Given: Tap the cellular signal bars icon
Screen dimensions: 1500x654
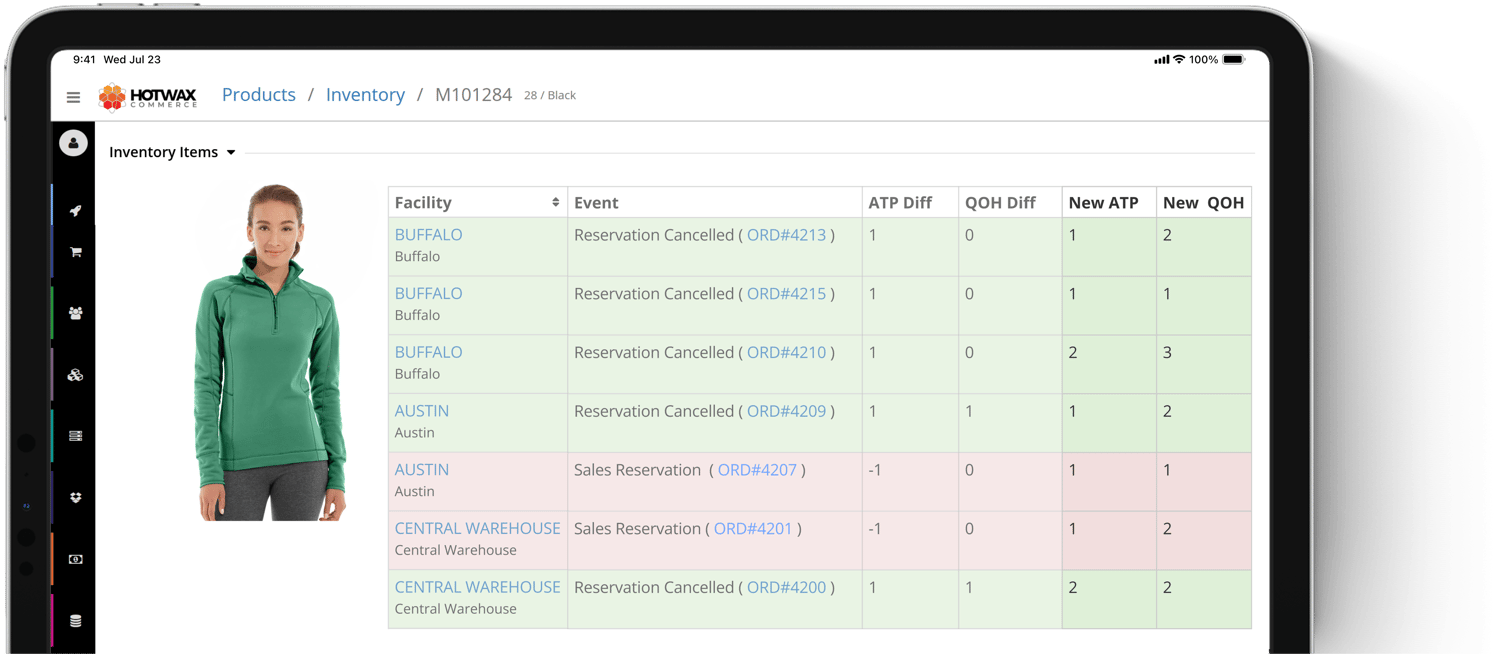Looking at the screenshot, I should tap(1161, 60).
